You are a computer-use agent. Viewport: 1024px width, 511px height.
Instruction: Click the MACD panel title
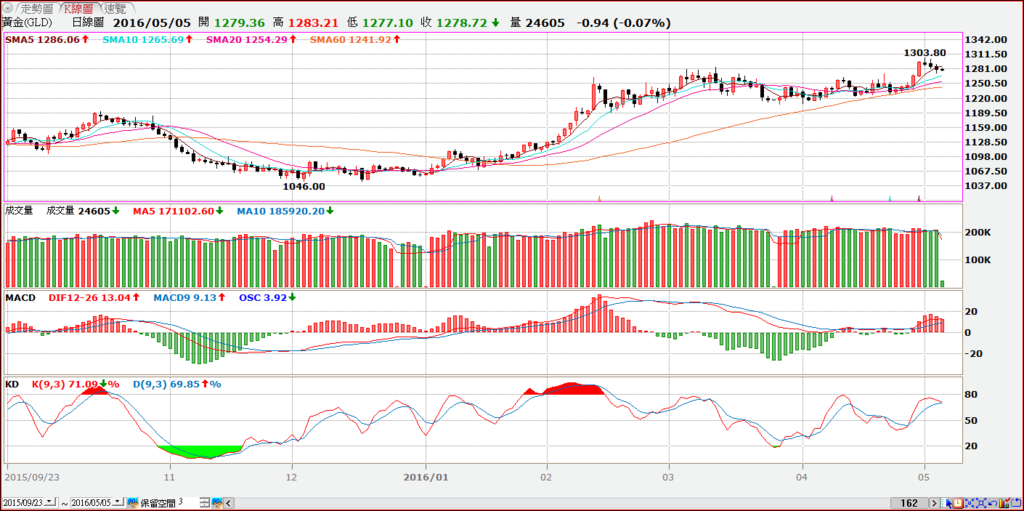tap(18, 297)
